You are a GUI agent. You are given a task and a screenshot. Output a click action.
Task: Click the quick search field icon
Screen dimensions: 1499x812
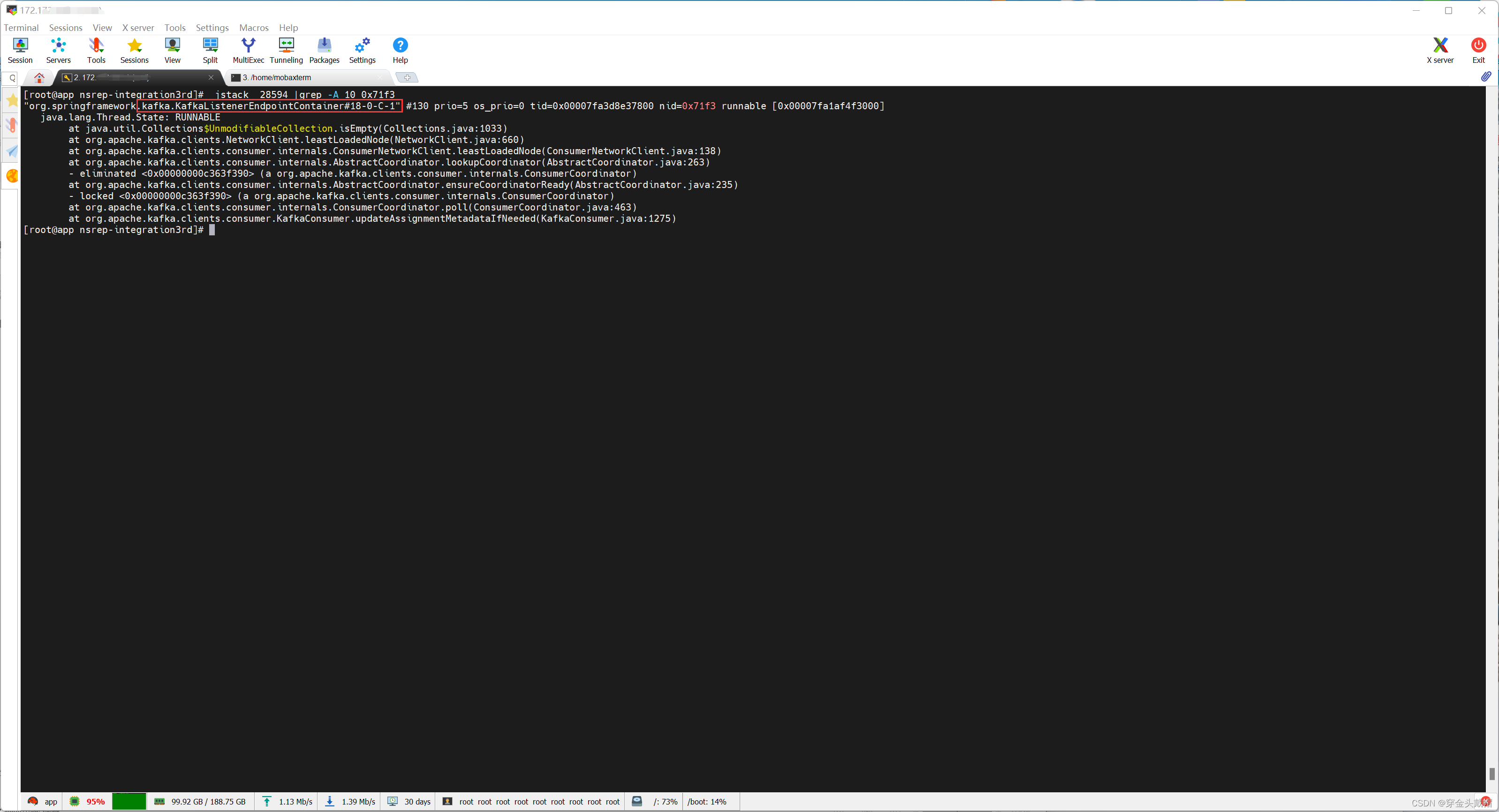[x=12, y=78]
